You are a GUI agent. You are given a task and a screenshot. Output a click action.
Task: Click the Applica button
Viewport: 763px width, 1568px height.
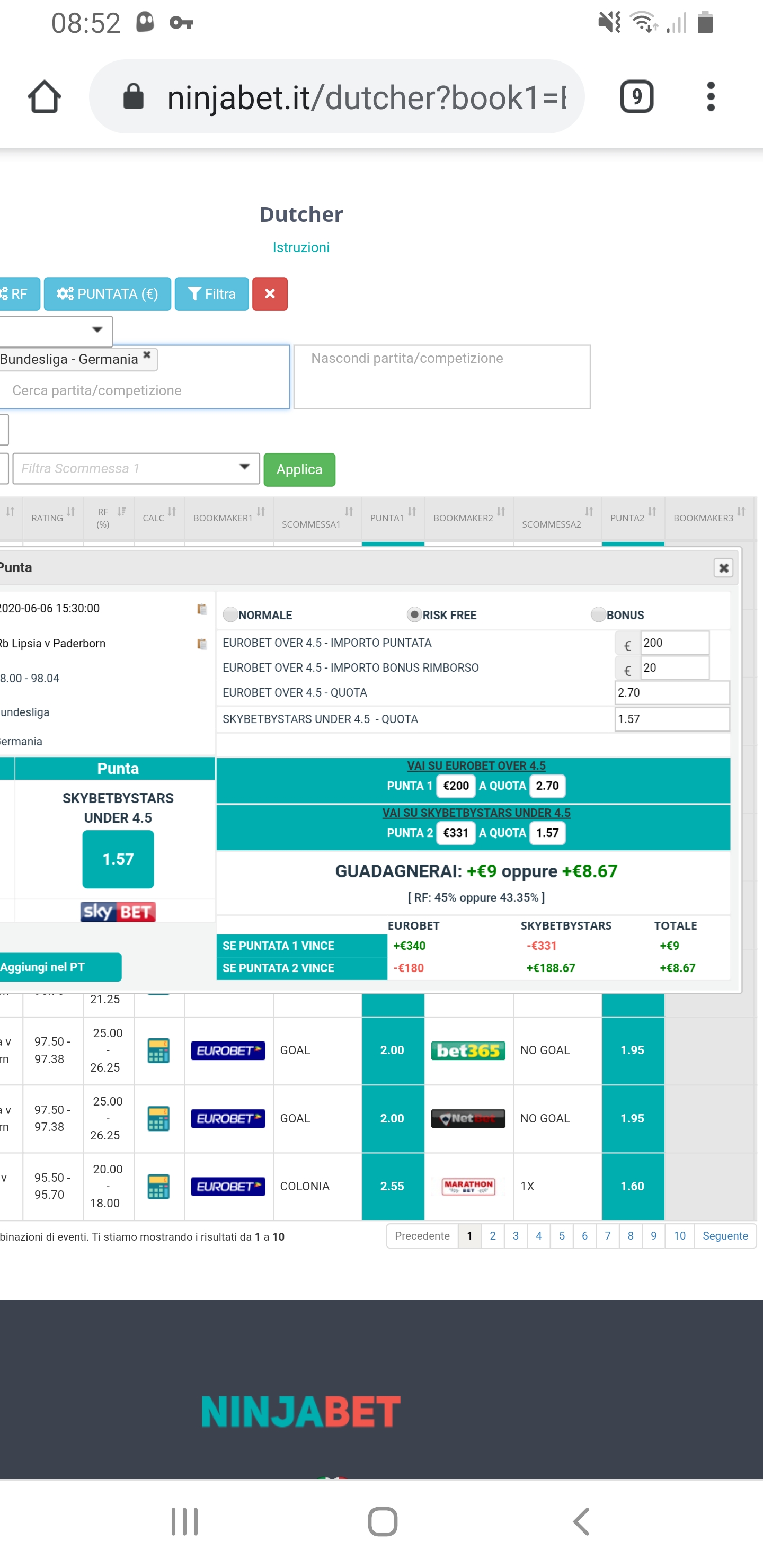tap(299, 469)
